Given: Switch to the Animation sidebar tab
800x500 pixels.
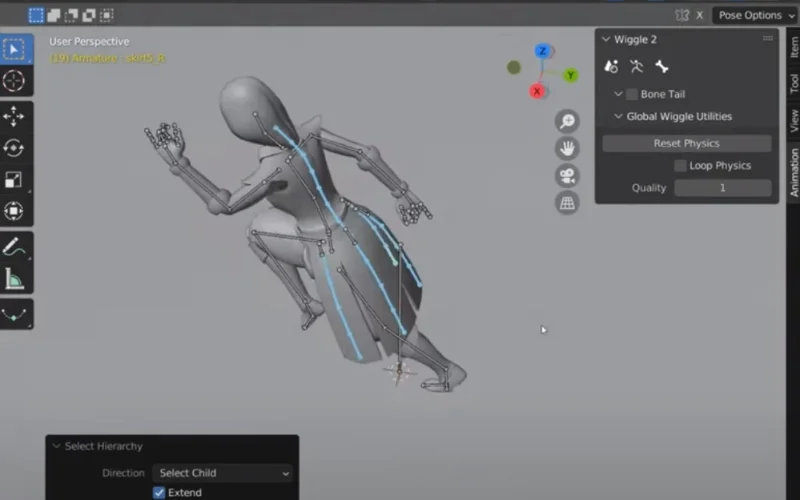Looking at the screenshot, I should 794,172.
